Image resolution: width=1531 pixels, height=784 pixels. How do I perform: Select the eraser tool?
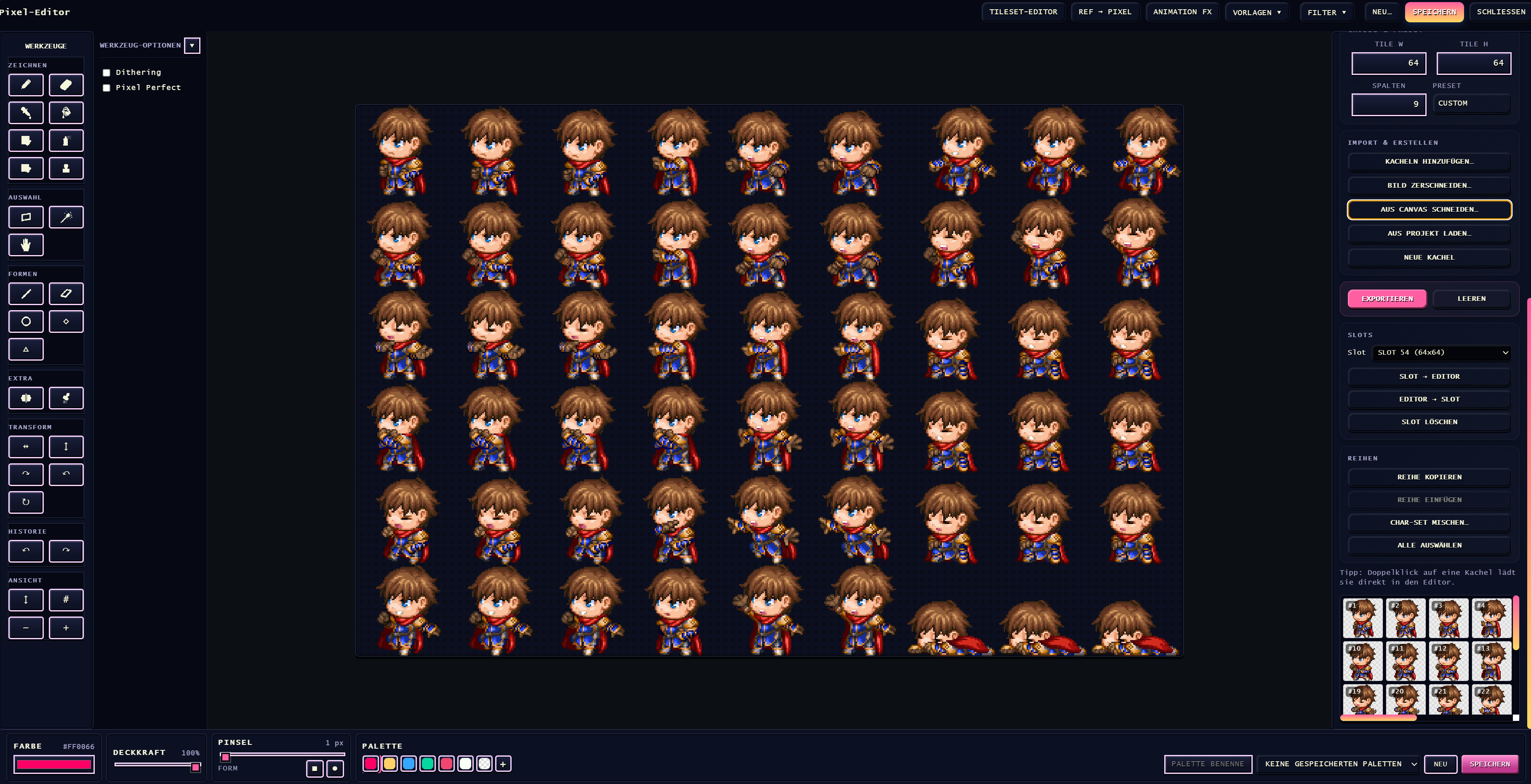(66, 85)
